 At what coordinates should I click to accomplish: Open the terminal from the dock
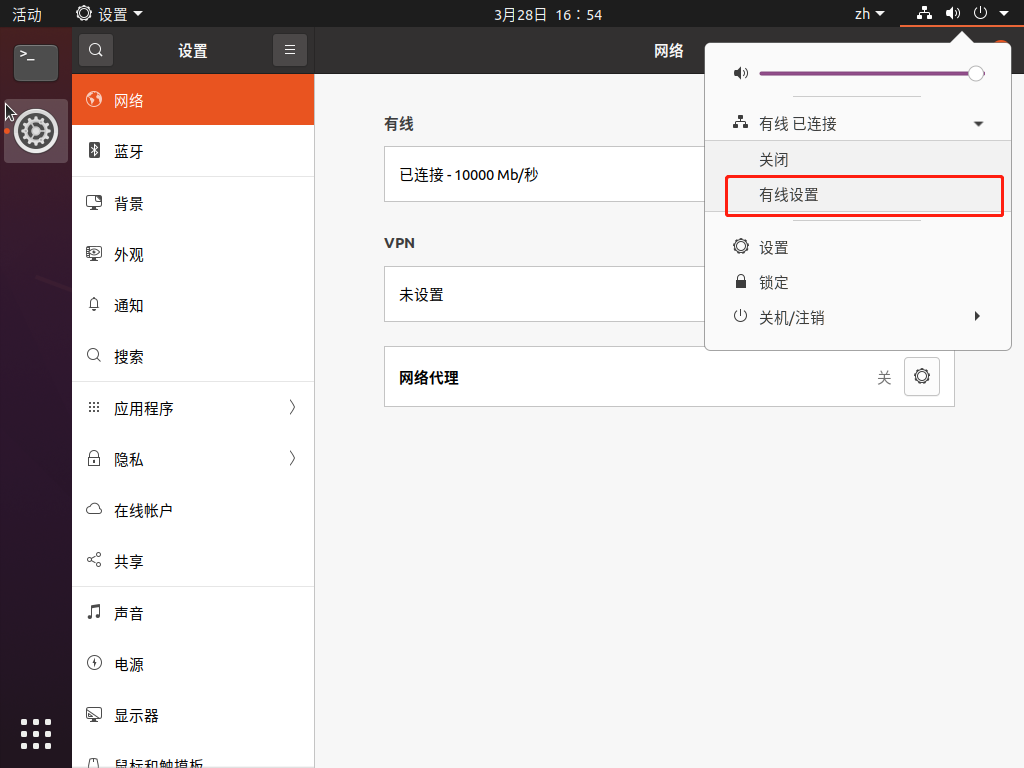click(35, 63)
